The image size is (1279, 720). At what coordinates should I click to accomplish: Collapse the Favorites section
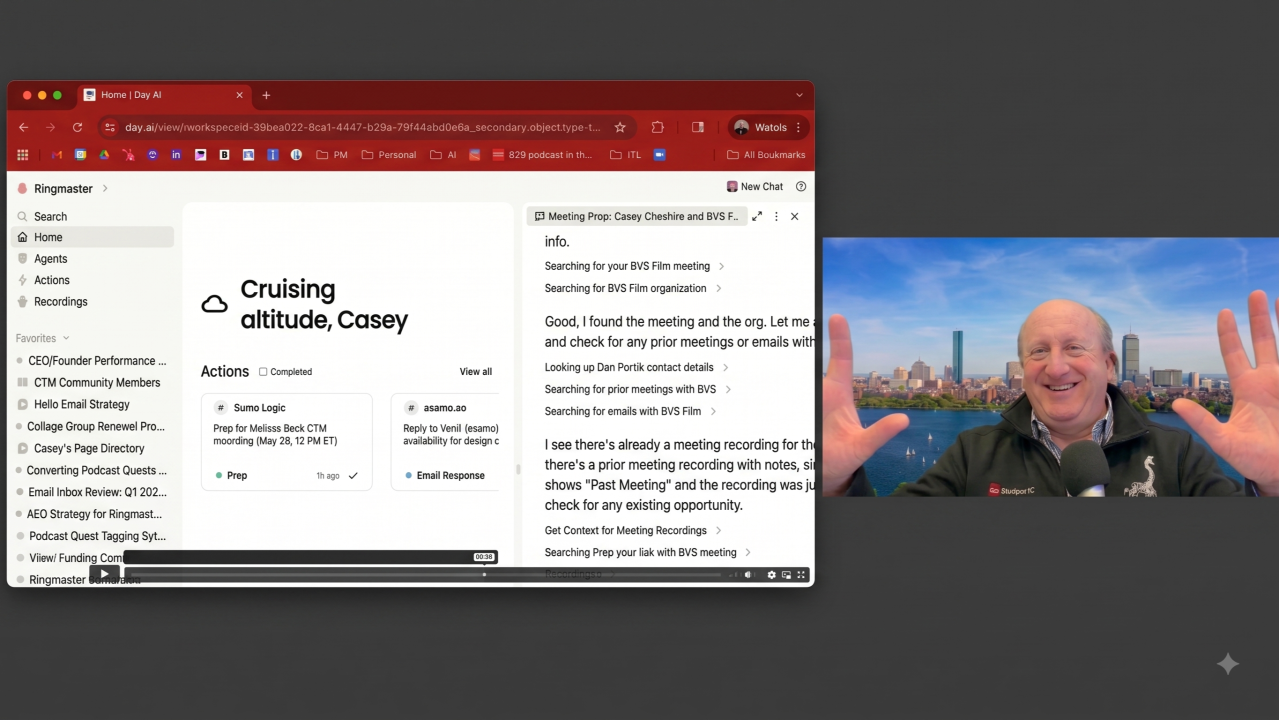[43, 338]
